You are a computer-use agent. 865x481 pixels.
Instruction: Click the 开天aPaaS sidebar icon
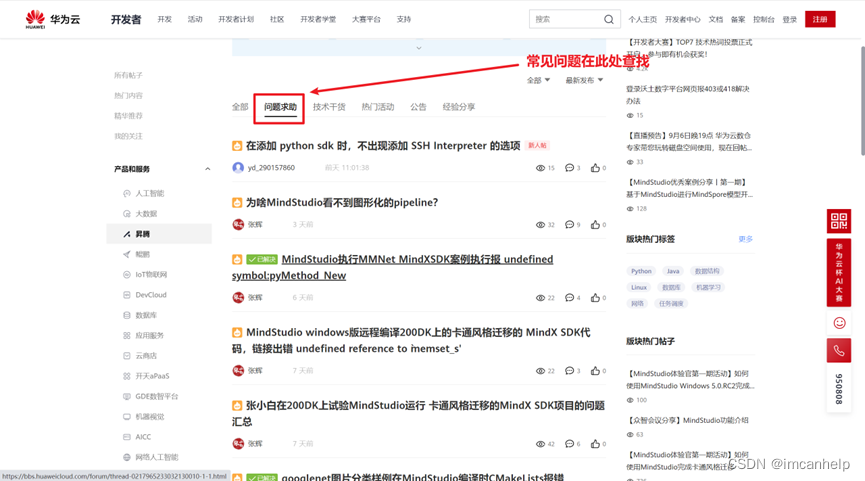coord(127,376)
